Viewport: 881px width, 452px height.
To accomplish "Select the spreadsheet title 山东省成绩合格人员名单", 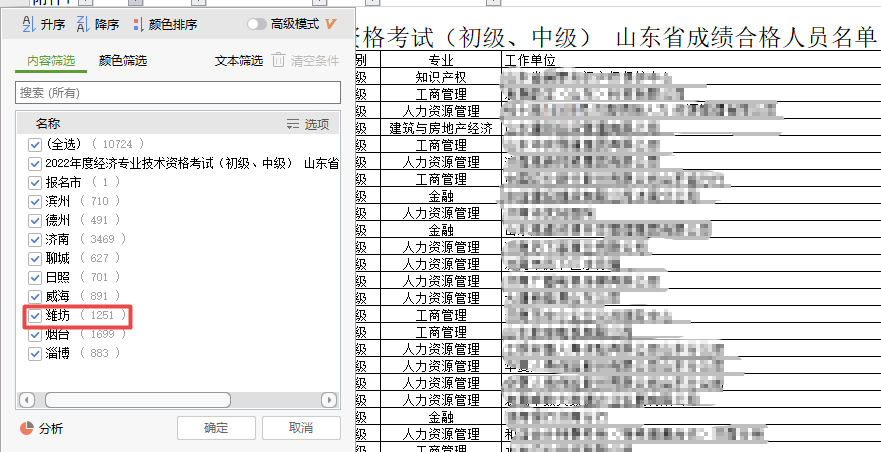I will click(x=746, y=38).
